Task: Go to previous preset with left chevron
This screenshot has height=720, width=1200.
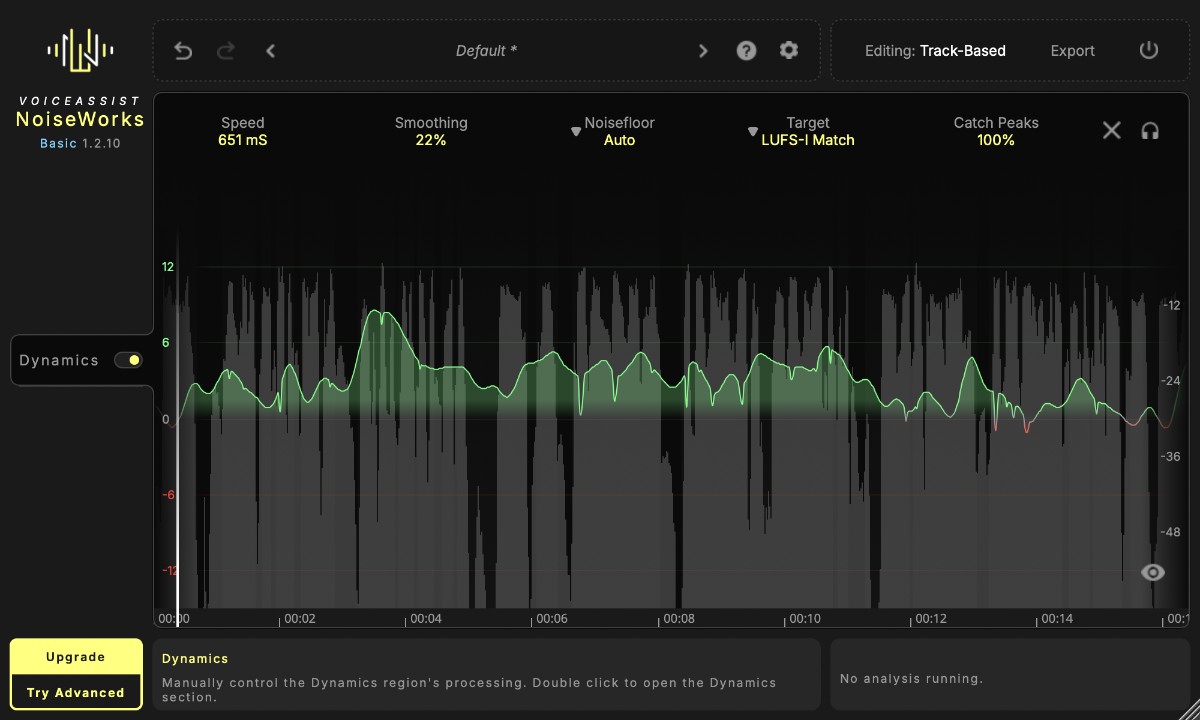Action: point(270,51)
